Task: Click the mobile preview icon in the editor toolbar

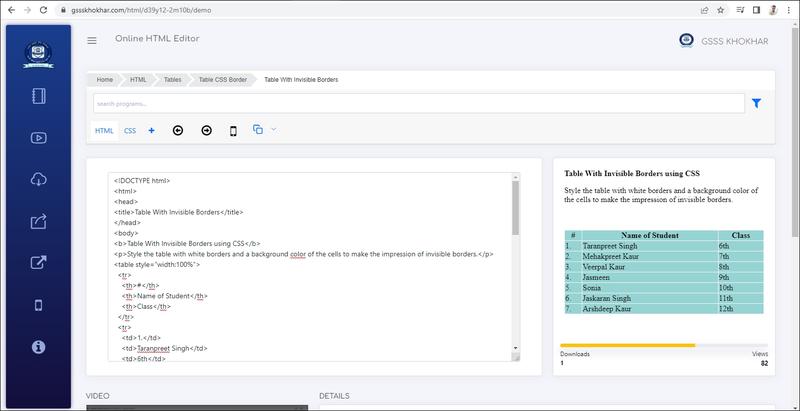Action: pyautogui.click(x=233, y=130)
